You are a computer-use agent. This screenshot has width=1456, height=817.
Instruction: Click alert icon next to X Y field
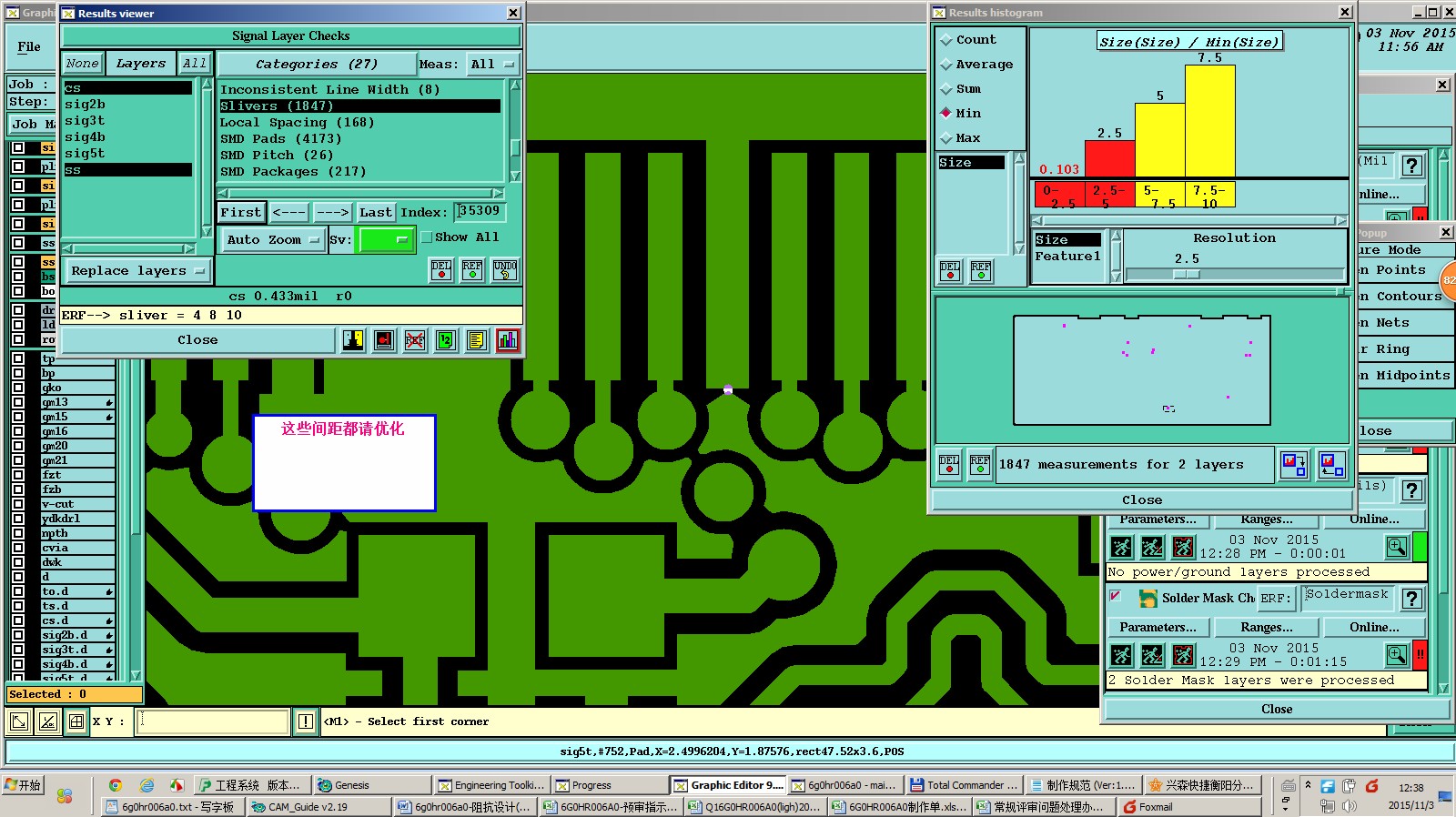coord(306,721)
